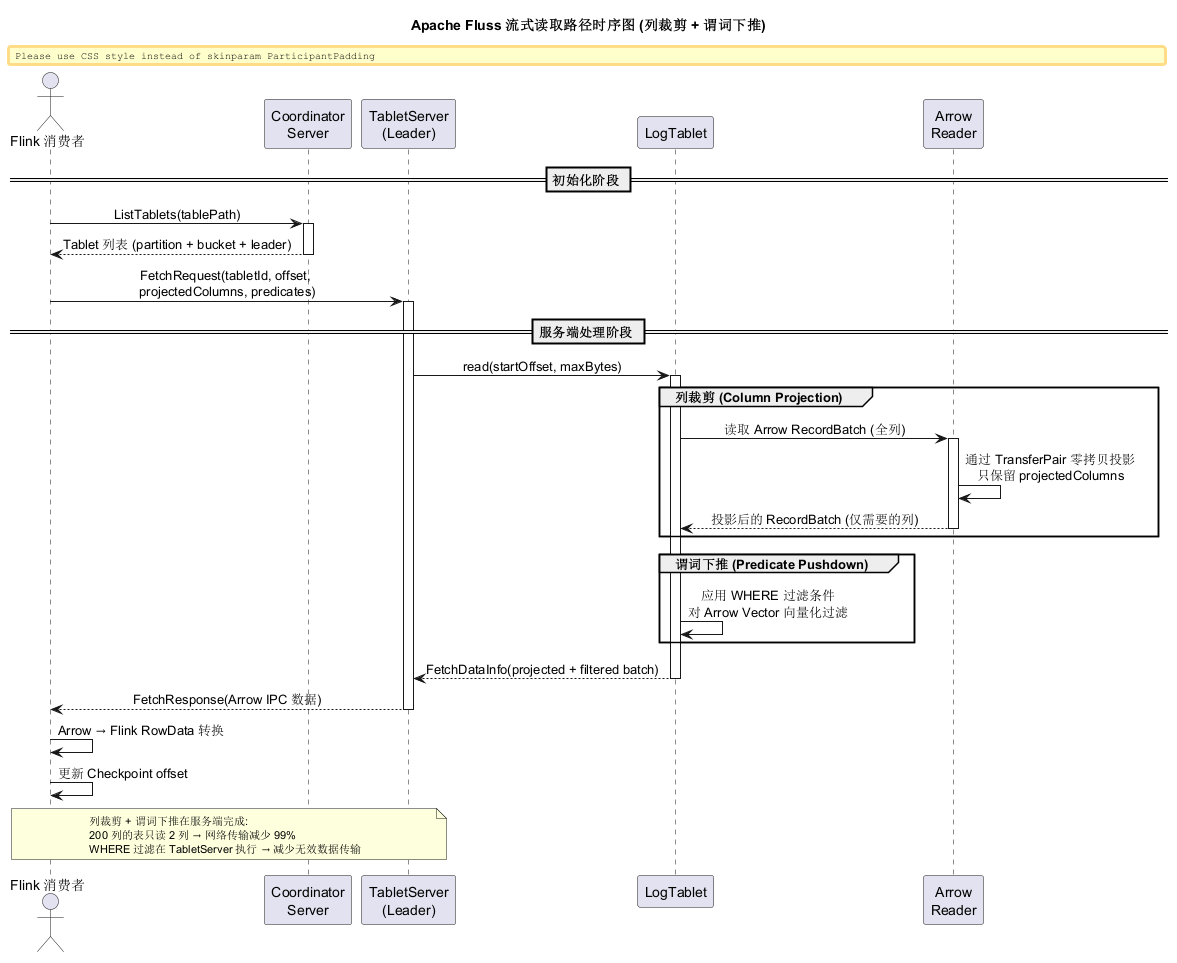1177x963 pixels.
Task: Click the yellow skinparam ParticipantPadding warning banner
Action: pos(587,56)
